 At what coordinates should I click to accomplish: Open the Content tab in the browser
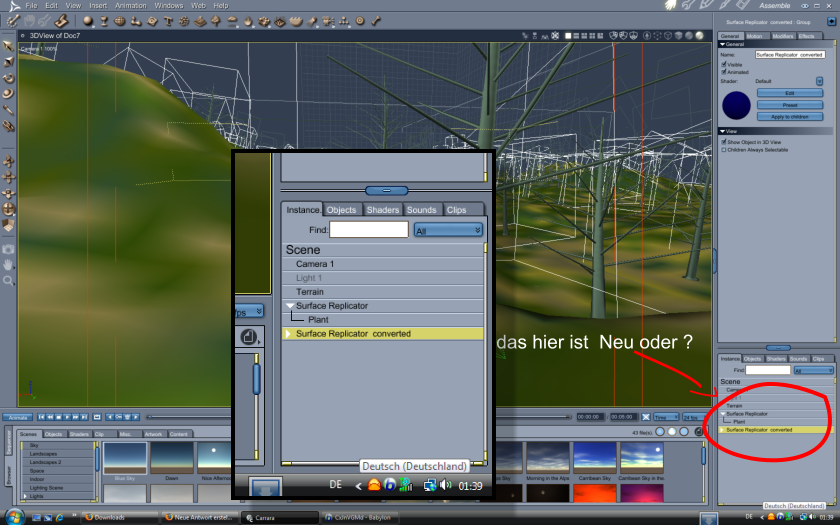[178, 434]
